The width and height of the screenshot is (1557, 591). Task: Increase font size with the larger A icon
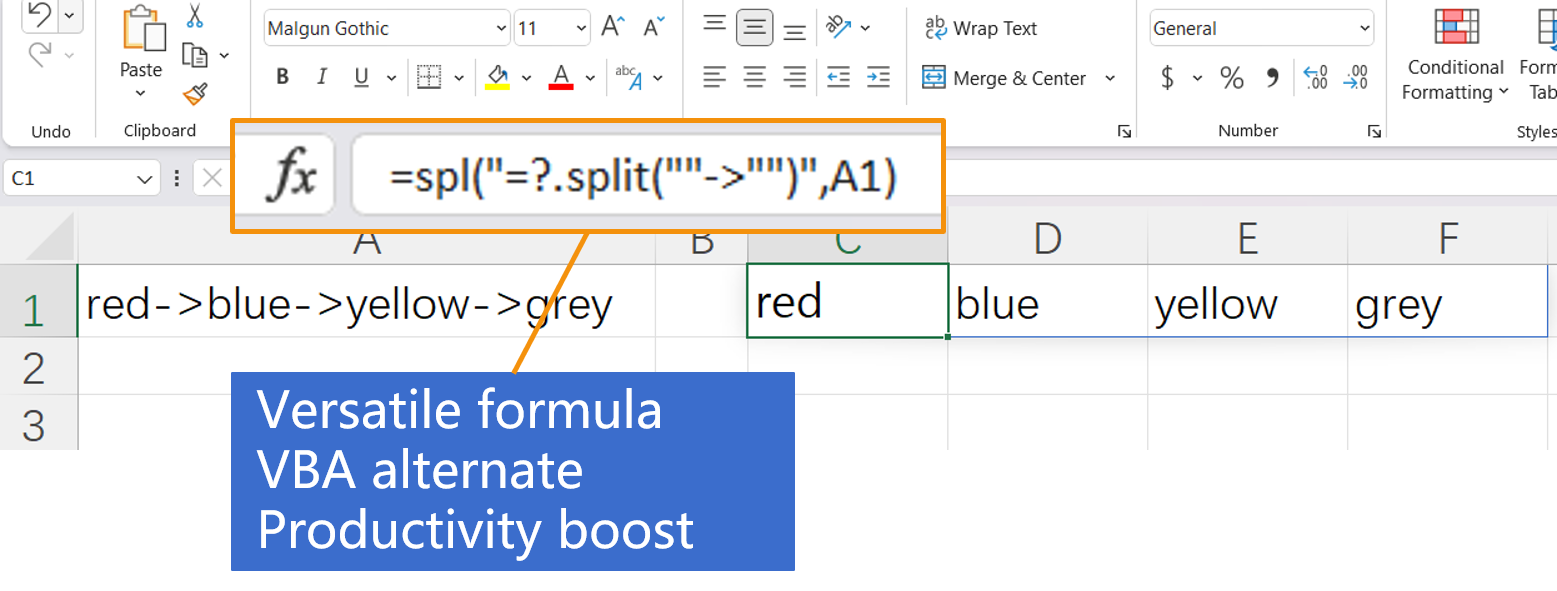pos(613,28)
